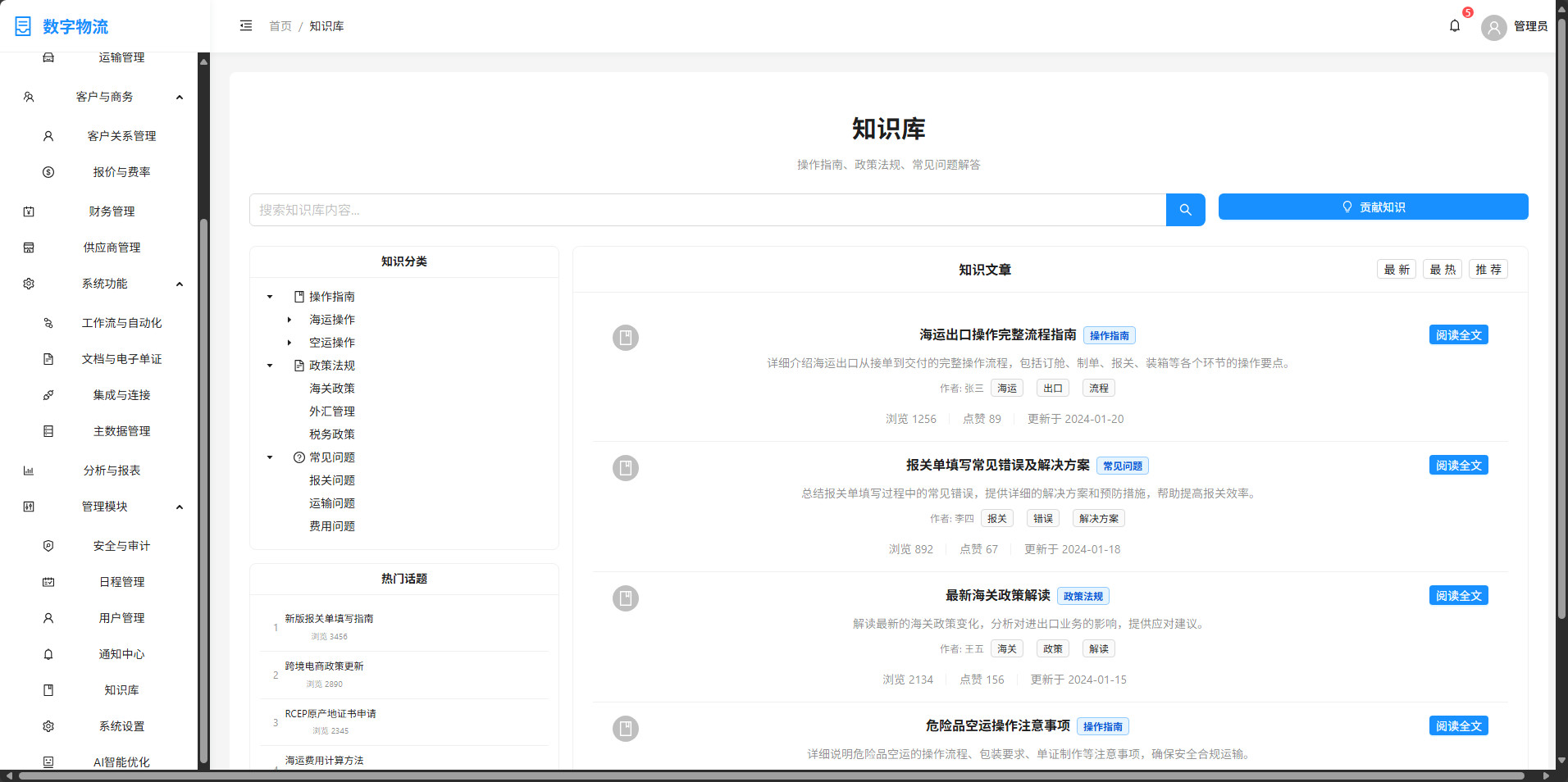Click the knowledge base search input field
Screen dimensions: 1568x782
pos(705,210)
